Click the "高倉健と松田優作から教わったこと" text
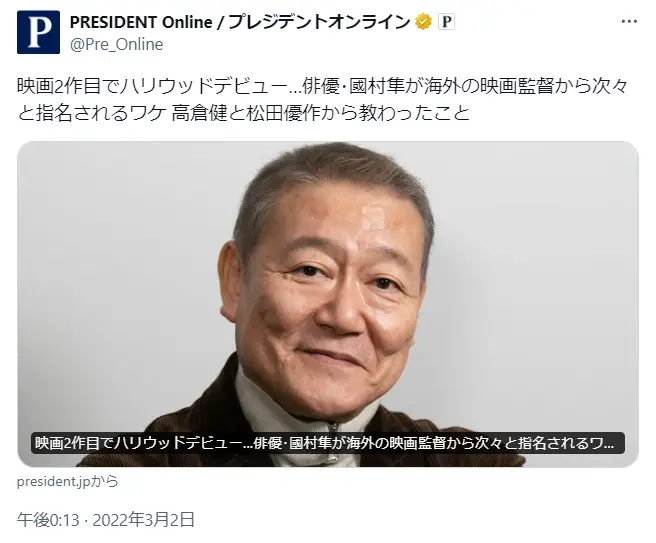Viewport: 656px width, 543px height. (x=321, y=113)
